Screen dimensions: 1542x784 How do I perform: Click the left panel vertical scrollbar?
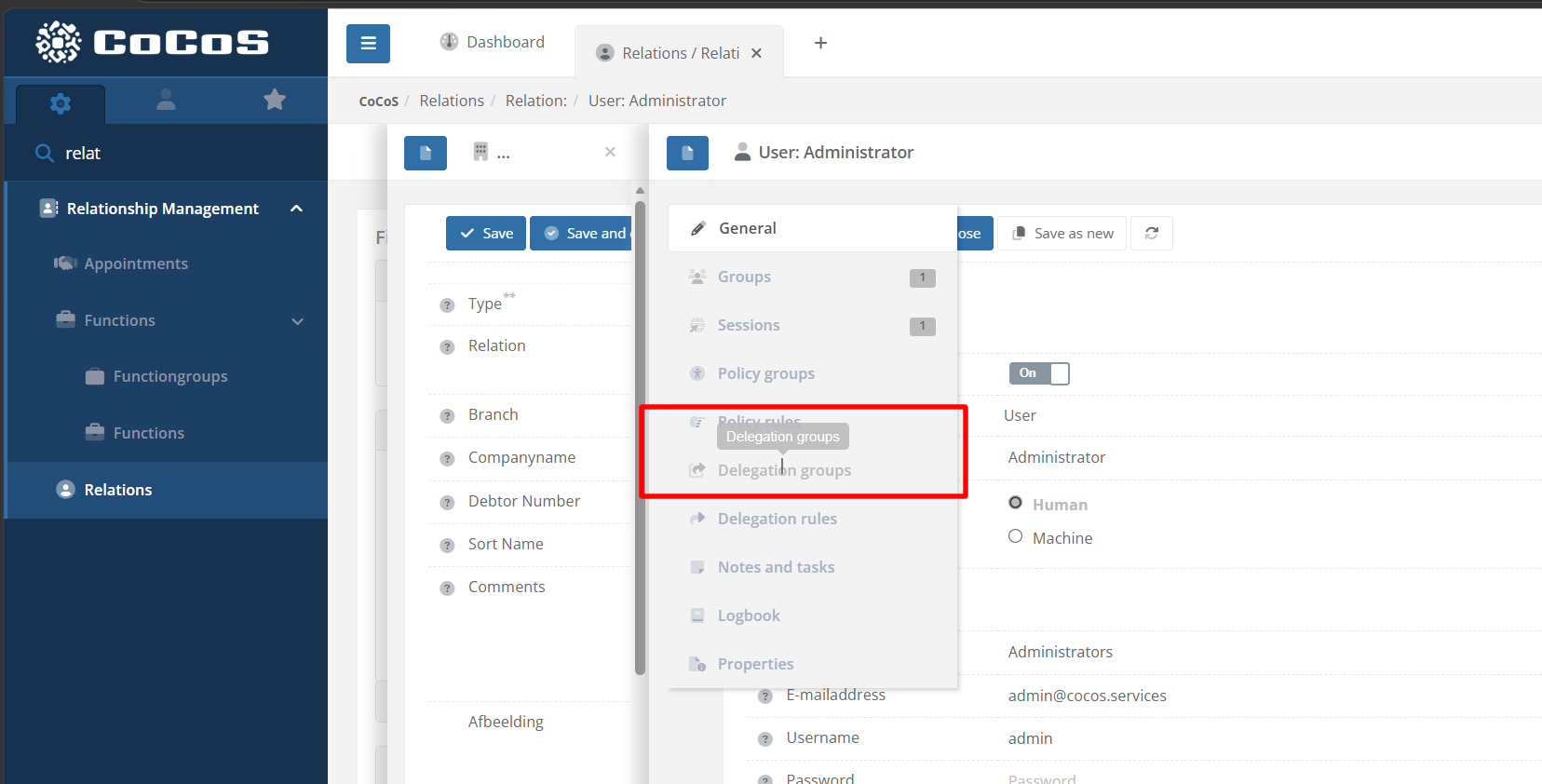(x=640, y=438)
